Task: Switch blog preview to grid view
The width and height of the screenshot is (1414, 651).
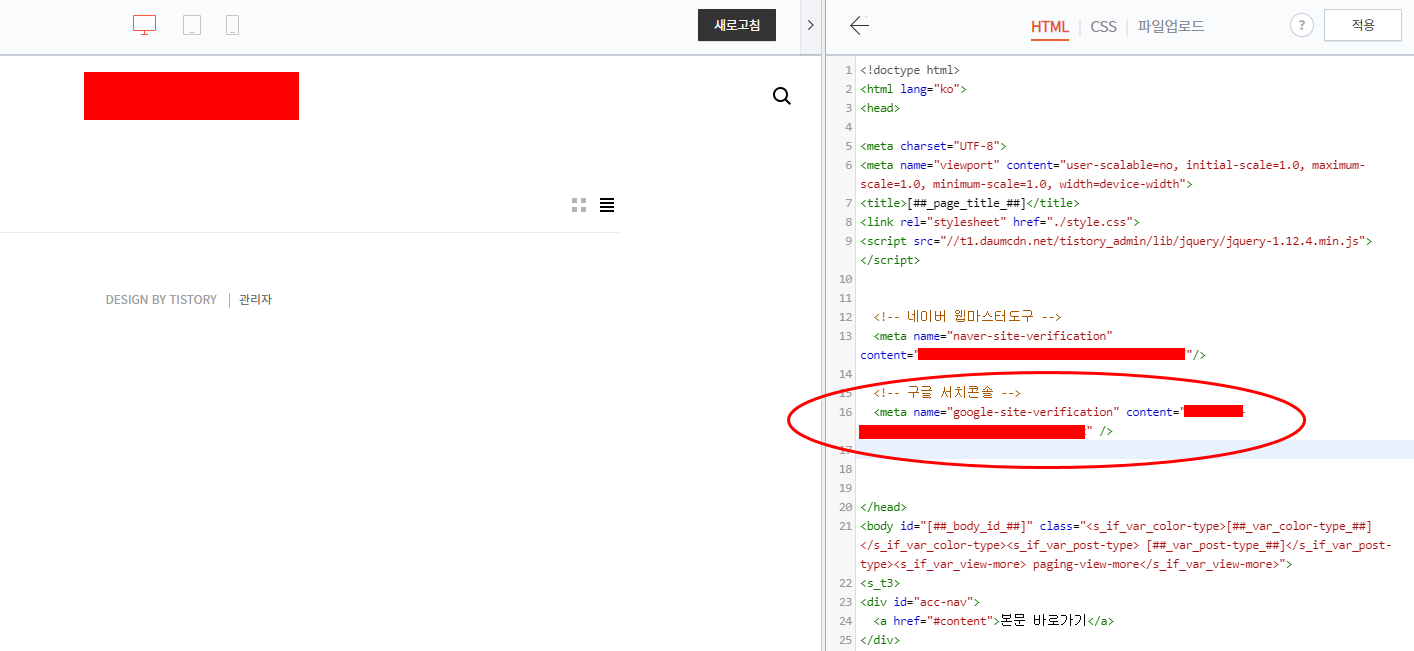Action: coord(579,205)
